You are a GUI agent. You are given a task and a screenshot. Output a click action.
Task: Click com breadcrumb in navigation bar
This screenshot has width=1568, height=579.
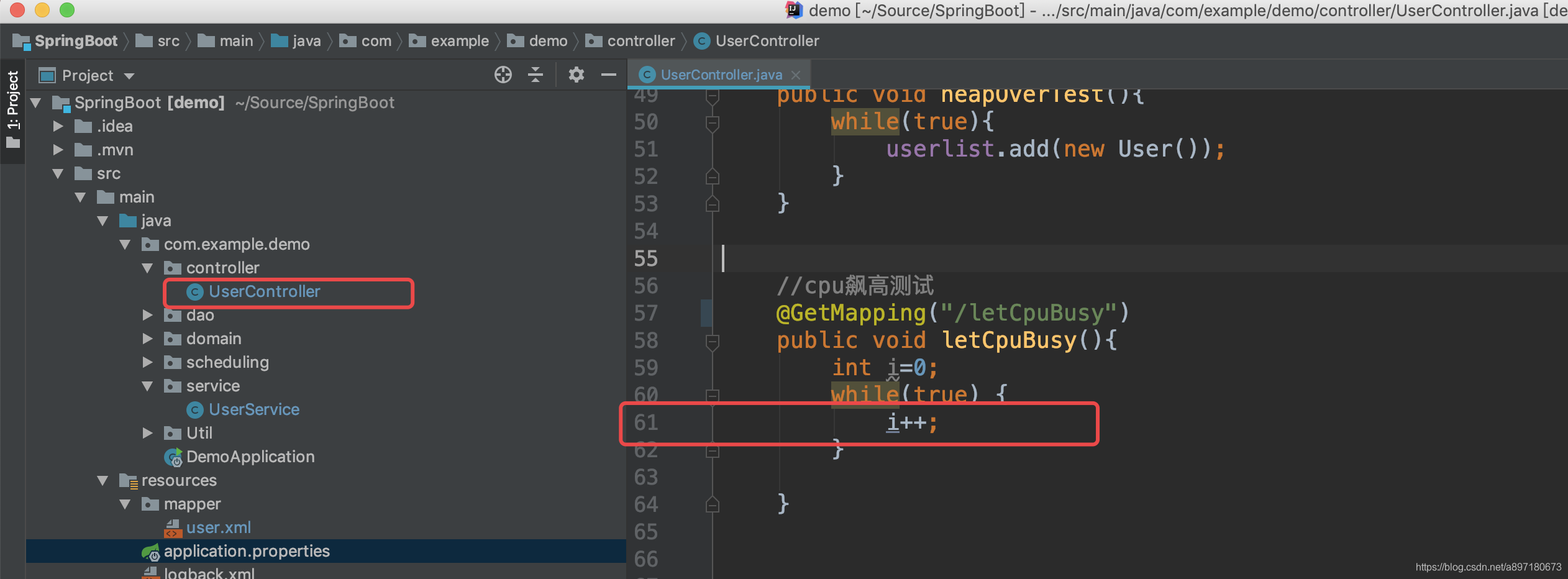(366, 41)
